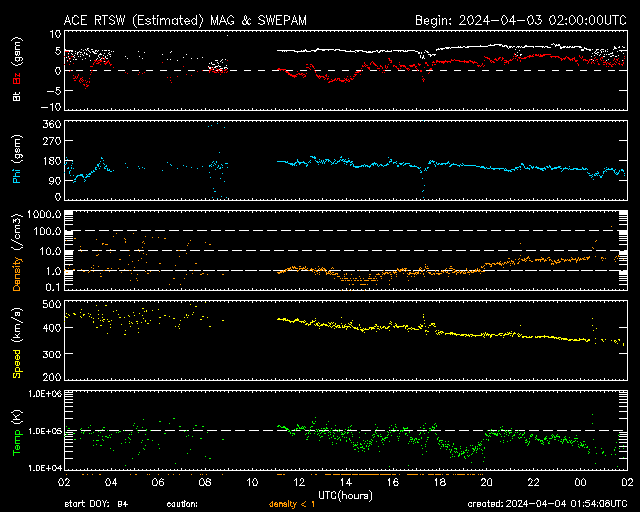Click the '1.0E+06' temperature tick label

pyautogui.click(x=45, y=394)
